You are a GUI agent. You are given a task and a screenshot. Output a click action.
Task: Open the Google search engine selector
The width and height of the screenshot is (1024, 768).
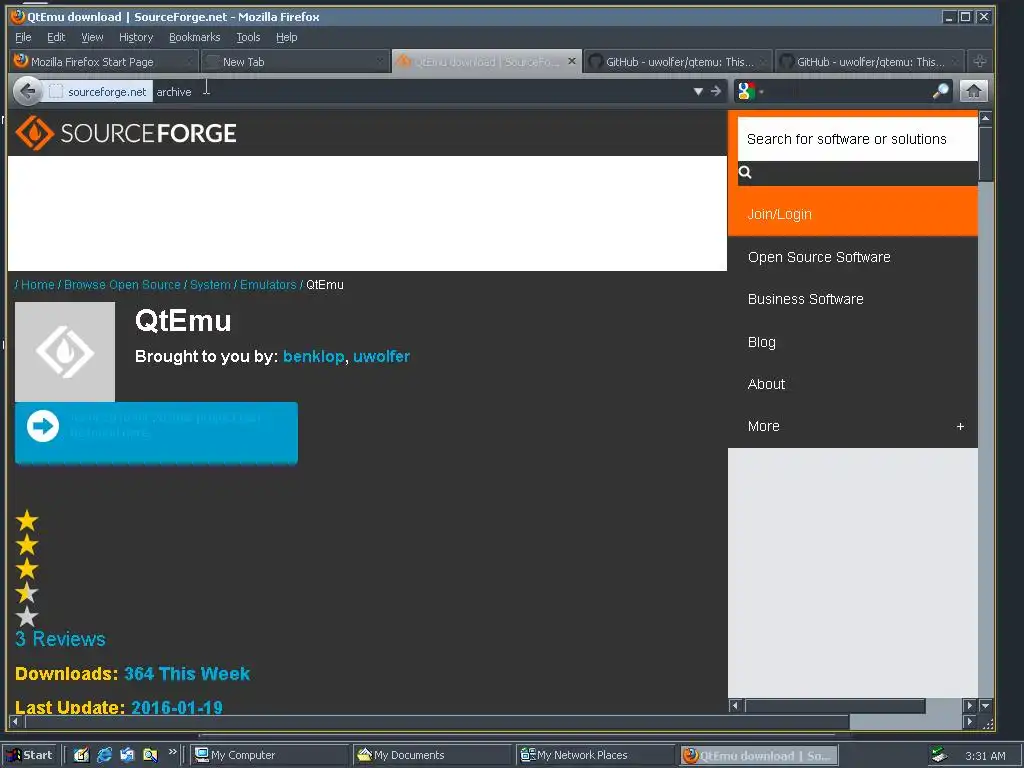tap(750, 91)
